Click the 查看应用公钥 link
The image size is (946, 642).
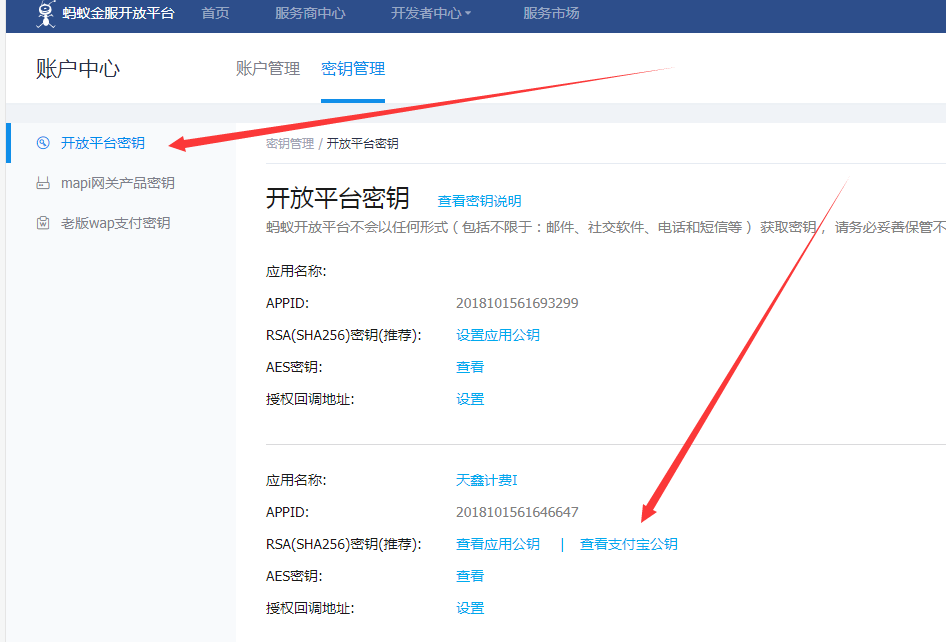[x=498, y=544]
